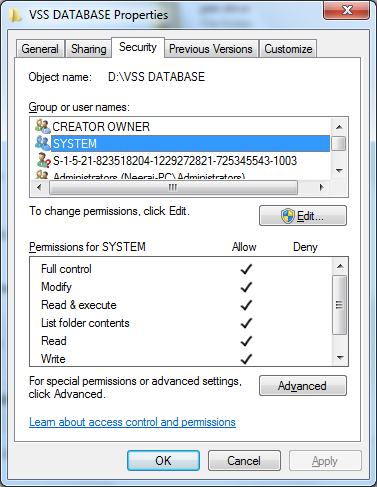
Task: Click the Read & execute permission row
Action: 181,305
